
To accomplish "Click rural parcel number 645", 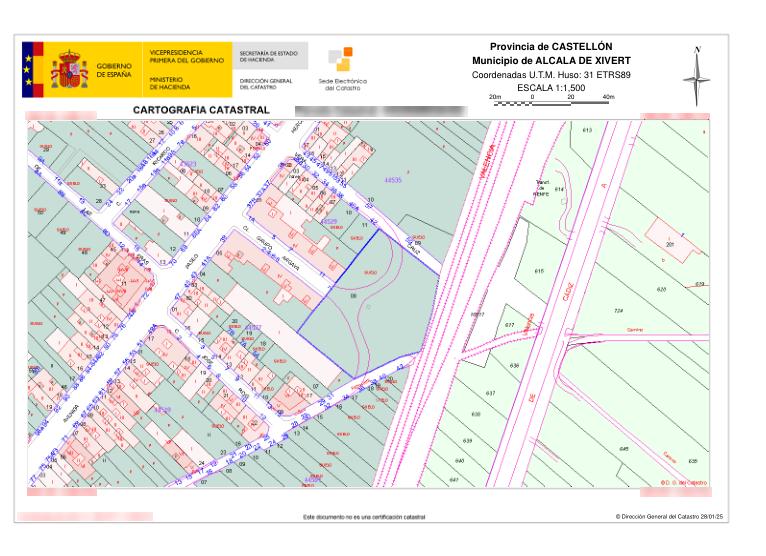I will coord(624,449).
